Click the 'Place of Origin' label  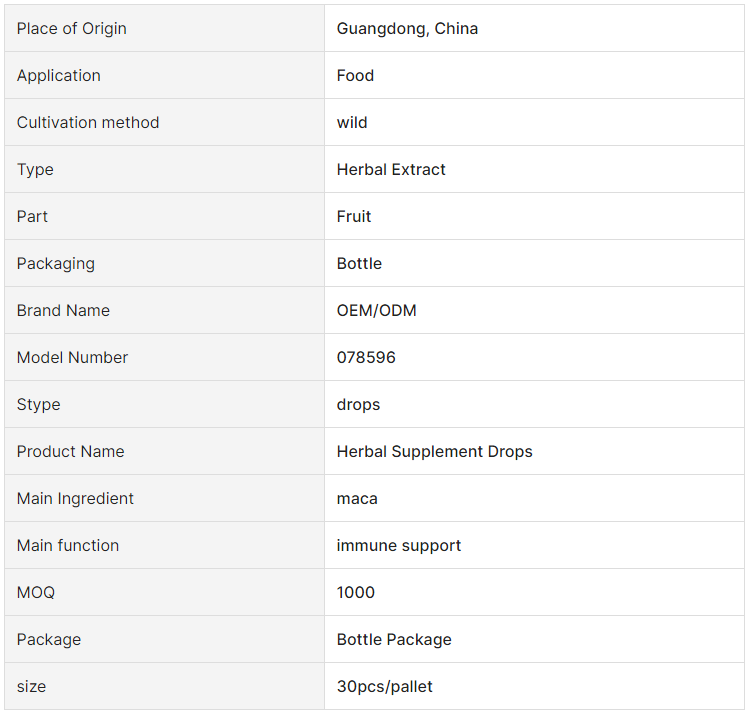tap(72, 29)
